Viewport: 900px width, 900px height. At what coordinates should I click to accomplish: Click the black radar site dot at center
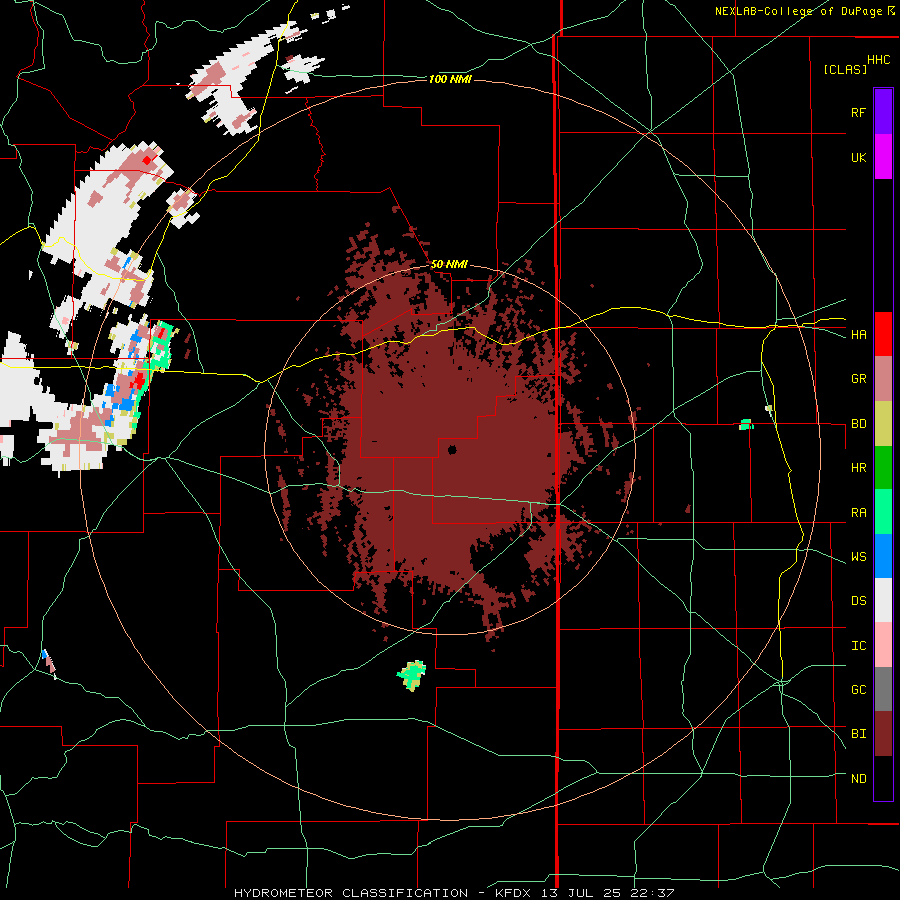click(x=452, y=449)
